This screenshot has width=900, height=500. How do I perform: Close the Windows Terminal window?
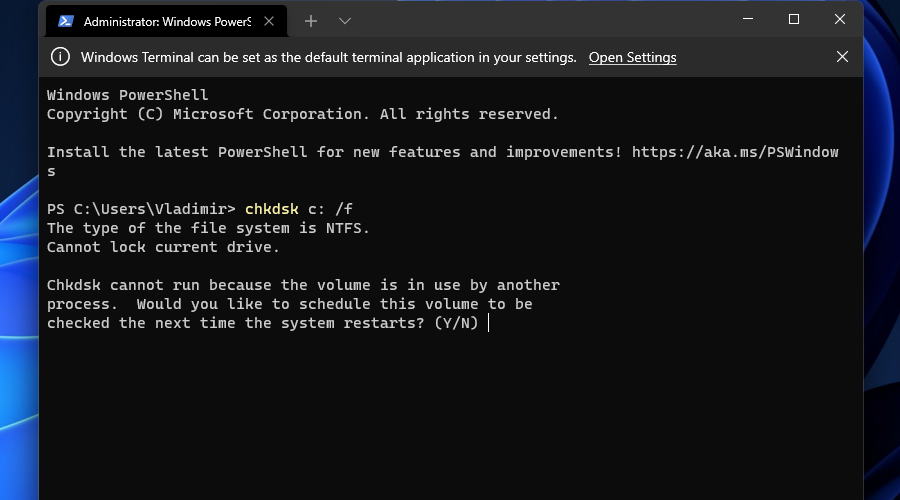pyautogui.click(x=840, y=19)
